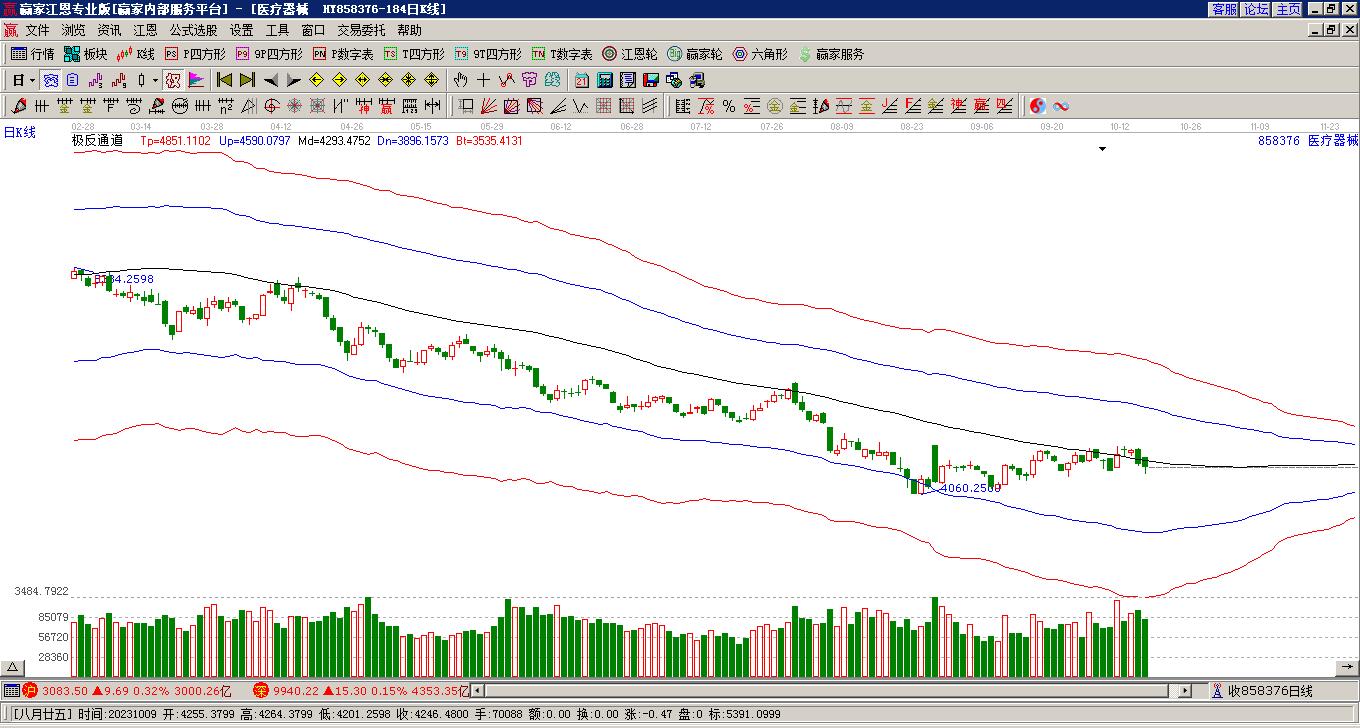The image size is (1360, 728).
Task: Click yellow diamond left-arrow icon
Action: [316, 80]
